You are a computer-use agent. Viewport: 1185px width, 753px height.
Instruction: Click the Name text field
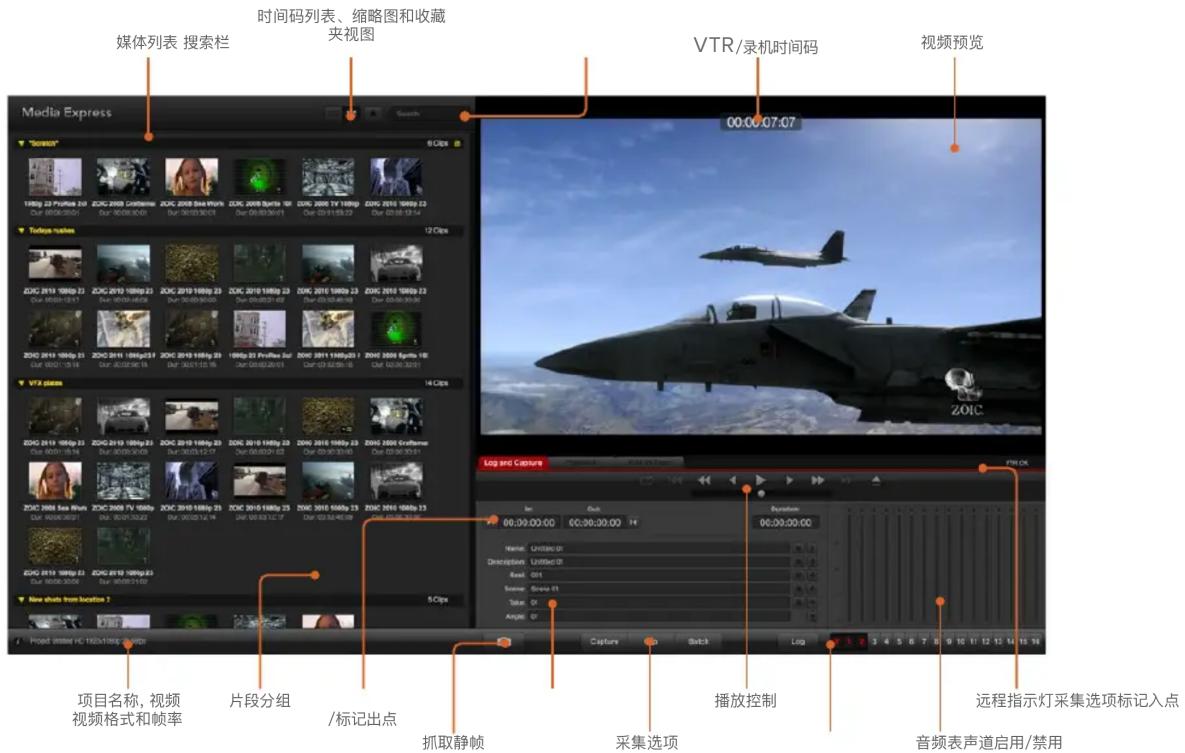[659, 548]
